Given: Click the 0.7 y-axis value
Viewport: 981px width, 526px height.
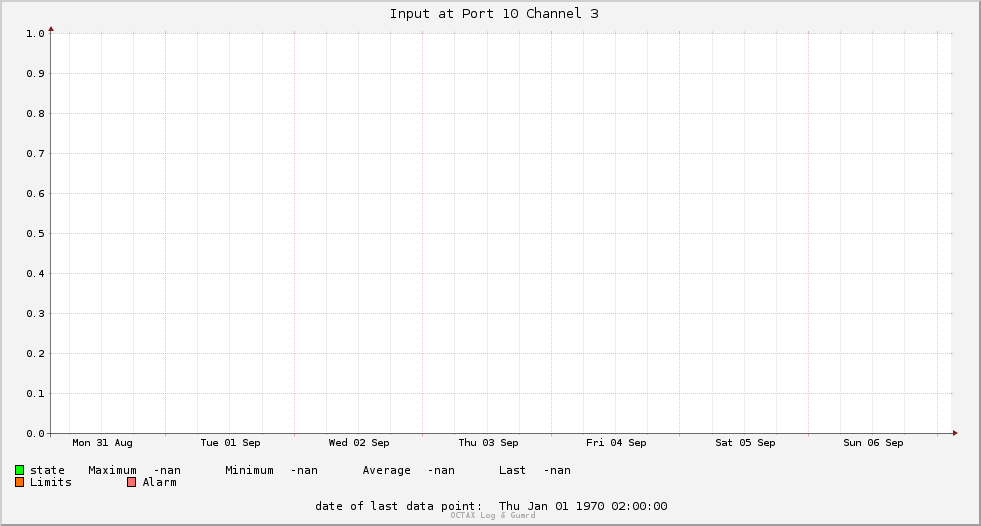Looking at the screenshot, I should click(35, 154).
